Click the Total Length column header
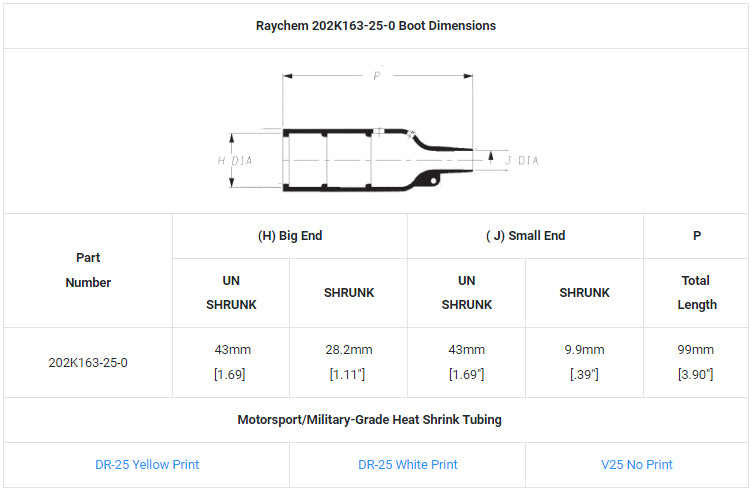The height and width of the screenshot is (493, 754). (x=696, y=292)
